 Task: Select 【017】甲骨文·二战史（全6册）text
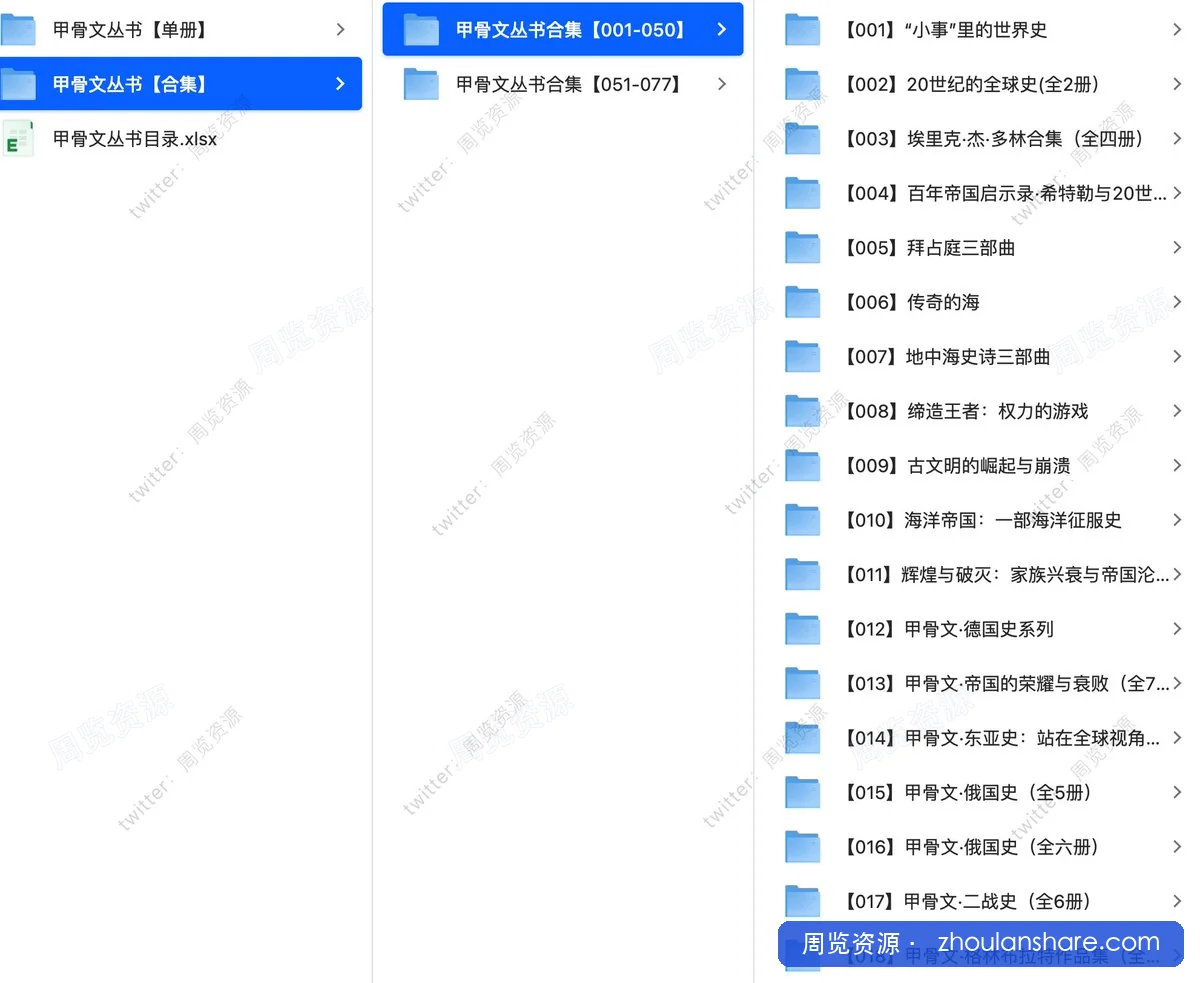click(966, 902)
